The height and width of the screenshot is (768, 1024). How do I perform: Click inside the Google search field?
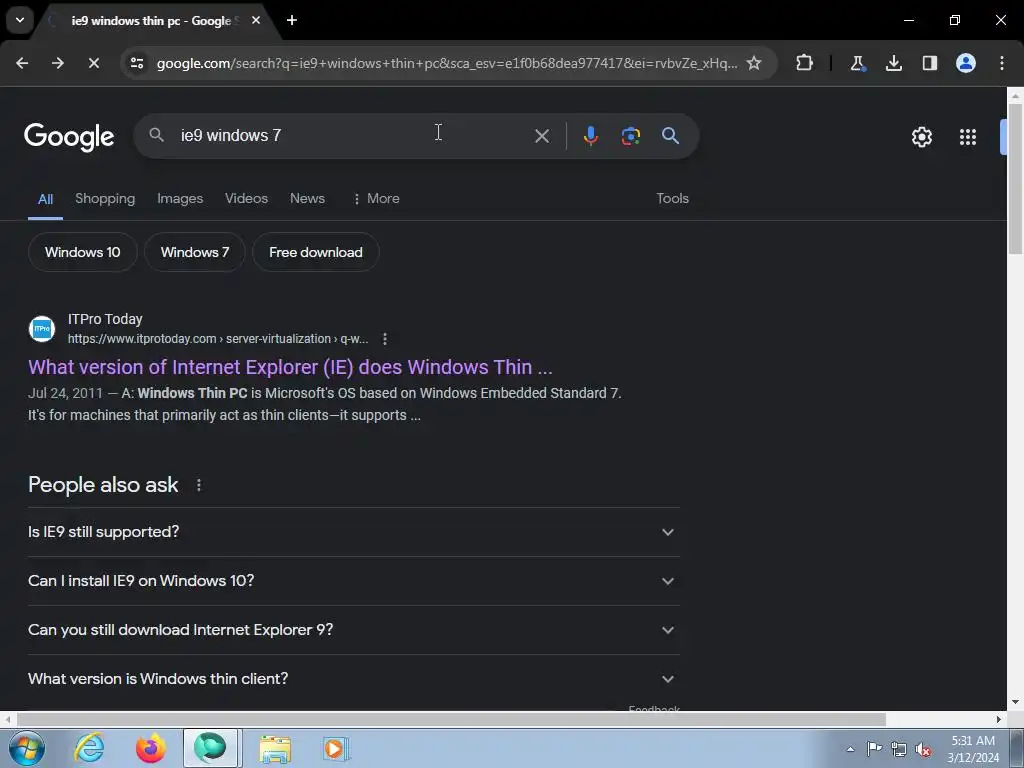353,135
